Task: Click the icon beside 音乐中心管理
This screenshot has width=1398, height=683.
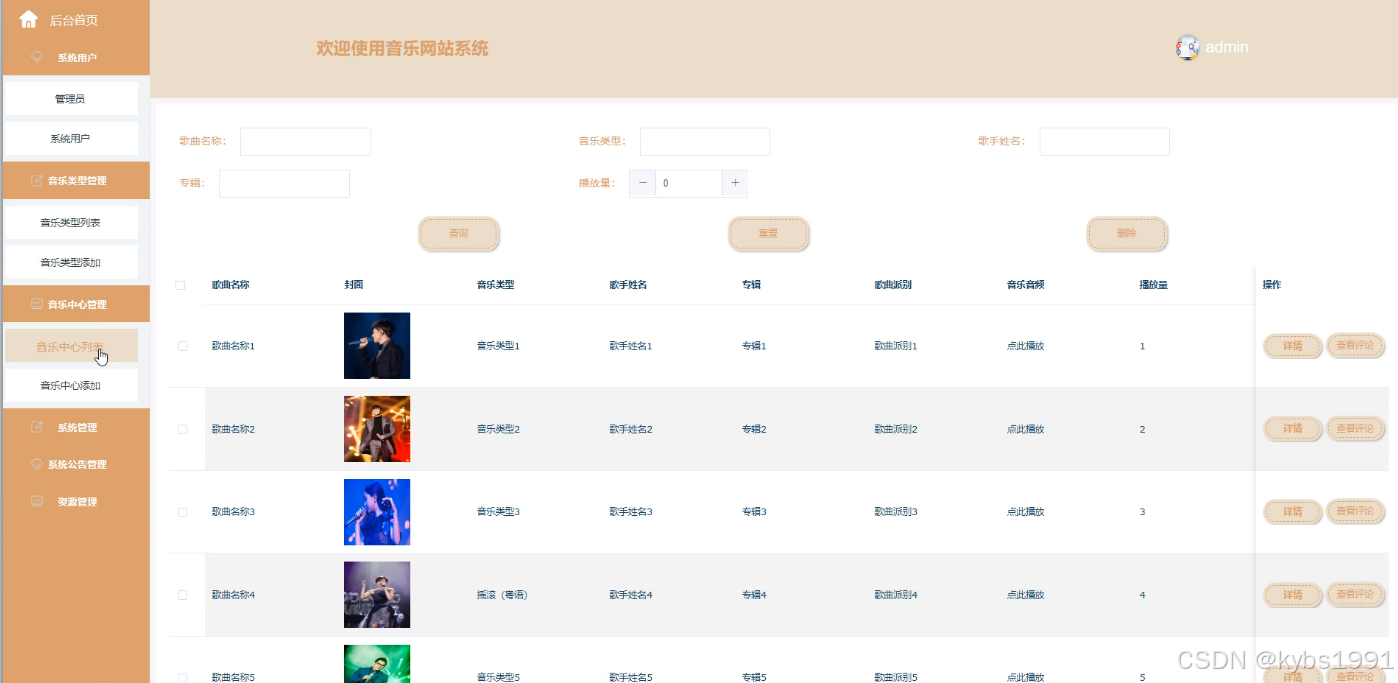Action: click(x=37, y=304)
